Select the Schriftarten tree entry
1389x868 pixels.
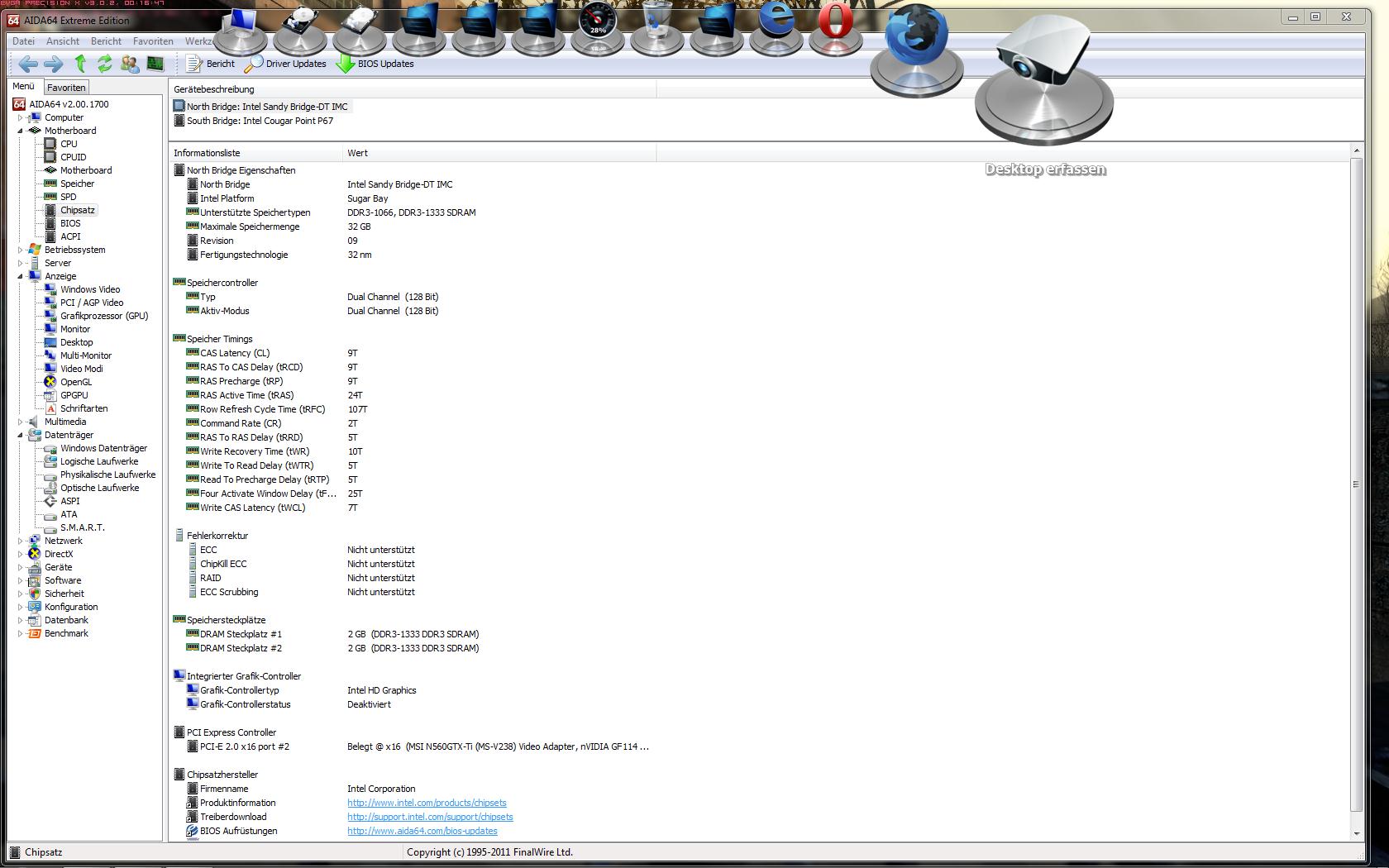[84, 408]
